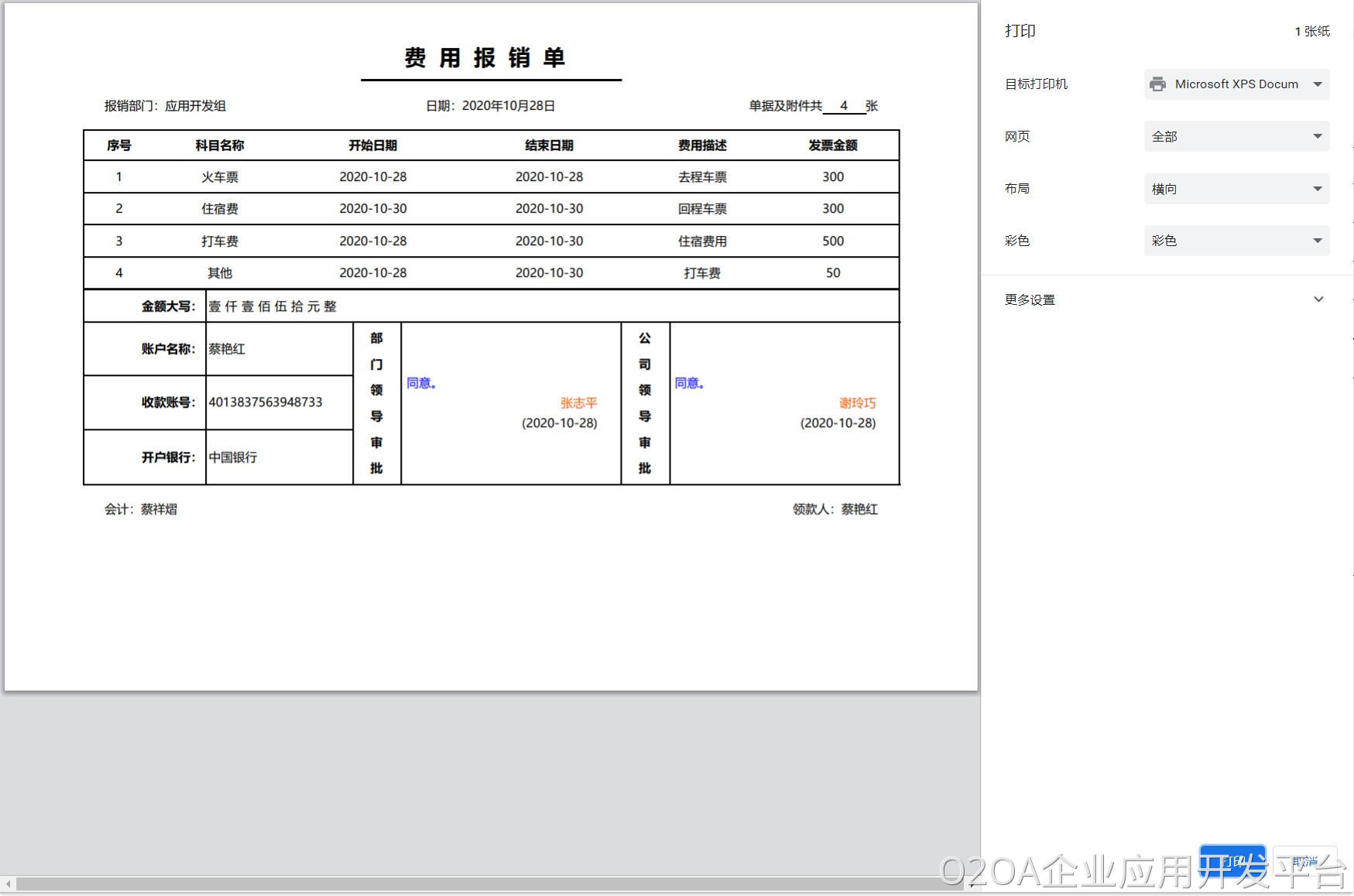Click the arrow icon of the 横向 selector
This screenshot has height=896, width=1354.
[1318, 189]
